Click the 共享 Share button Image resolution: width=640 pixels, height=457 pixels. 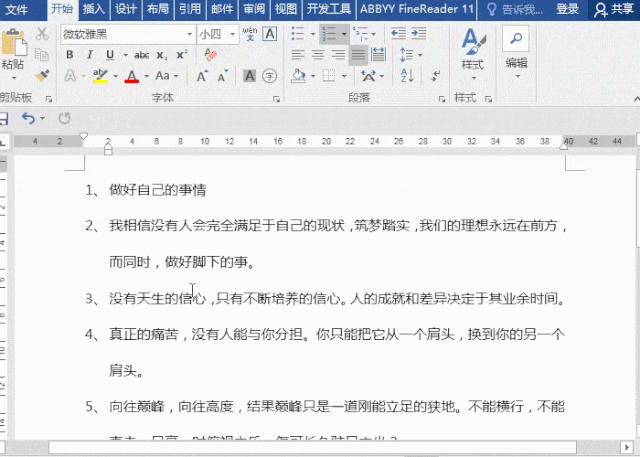(x=614, y=9)
